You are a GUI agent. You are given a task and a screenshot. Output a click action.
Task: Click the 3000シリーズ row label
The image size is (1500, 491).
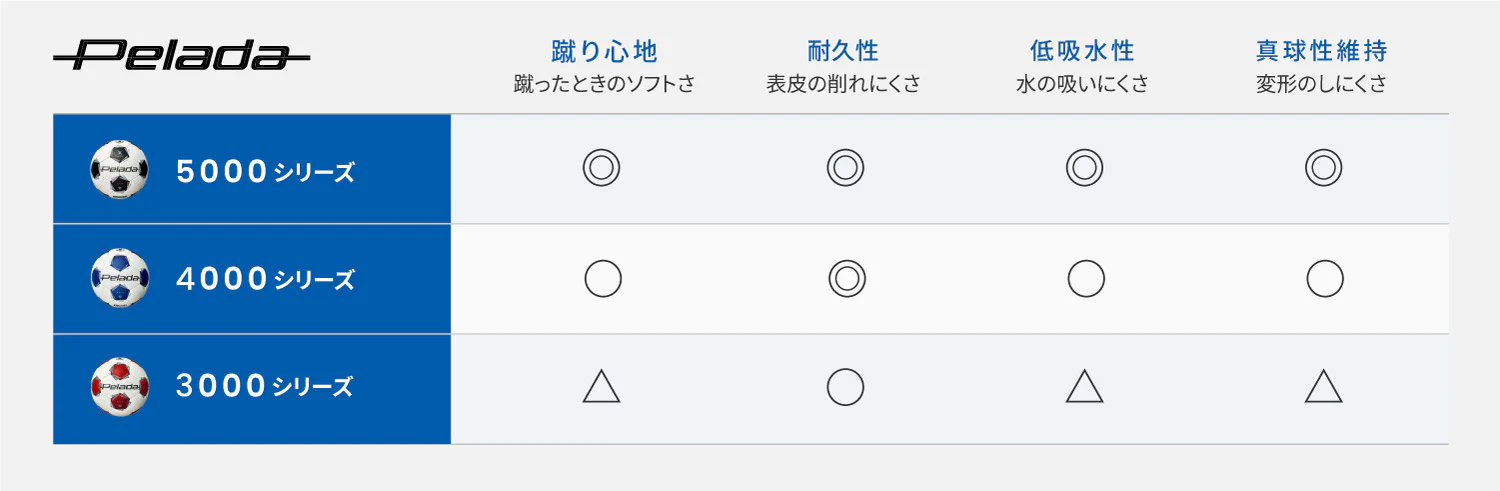[265, 387]
